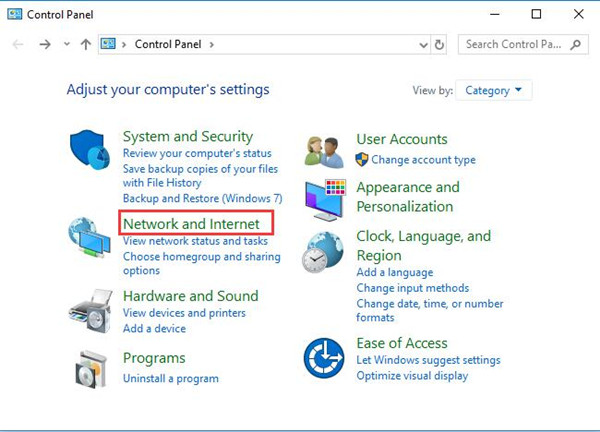This screenshot has height=432, width=600.
Task: Go back with the Back arrow
Action: click(x=18, y=44)
